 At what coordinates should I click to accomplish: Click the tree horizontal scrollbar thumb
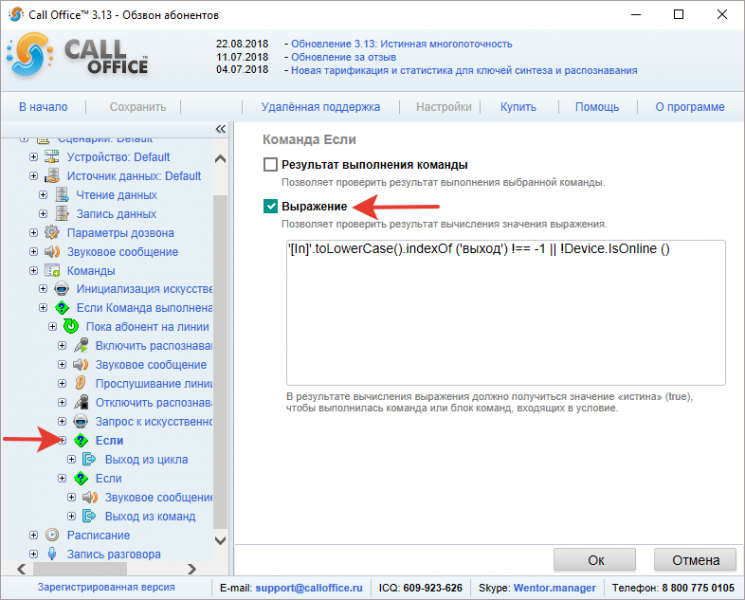point(80,569)
